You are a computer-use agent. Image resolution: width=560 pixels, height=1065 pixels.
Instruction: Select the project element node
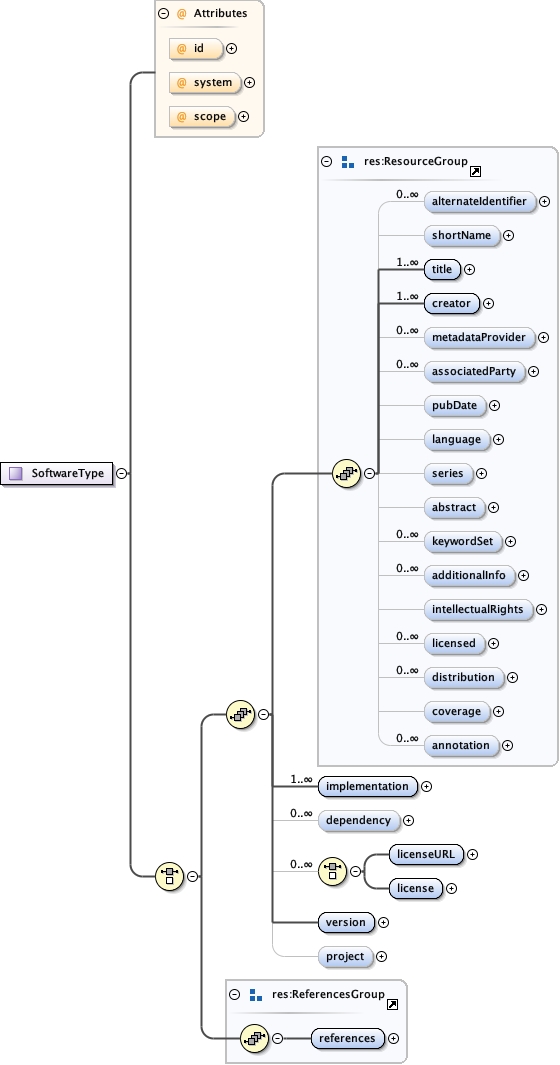[x=346, y=956]
